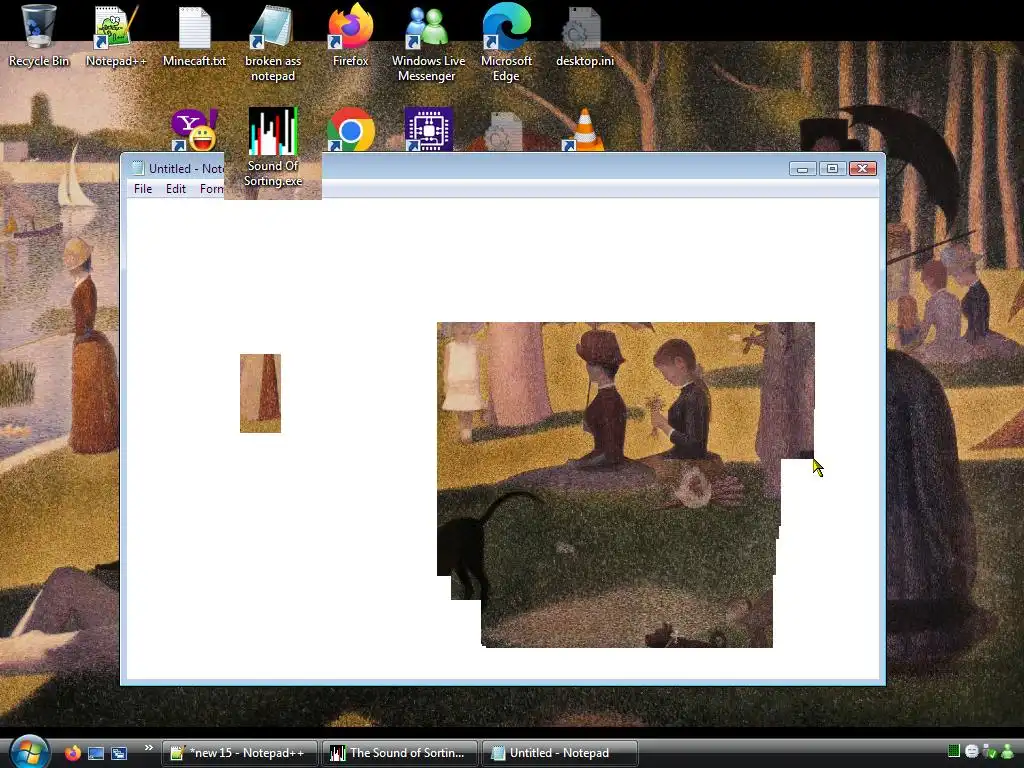Screen dimensions: 1024x768
Task: Open the Recycle Bin desktop icon
Action: 39,36
